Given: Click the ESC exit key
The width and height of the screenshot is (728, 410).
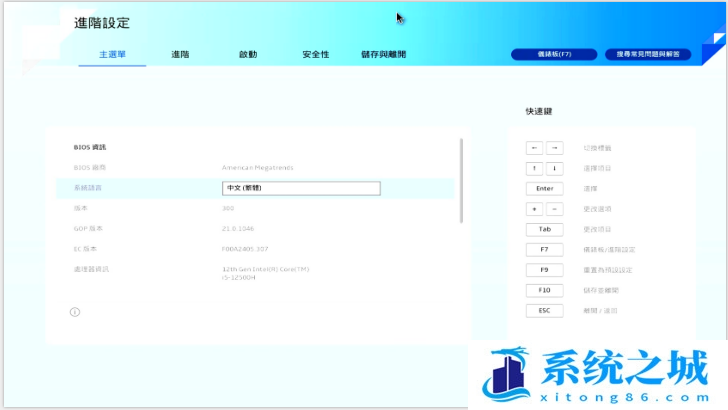Looking at the screenshot, I should click(544, 311).
